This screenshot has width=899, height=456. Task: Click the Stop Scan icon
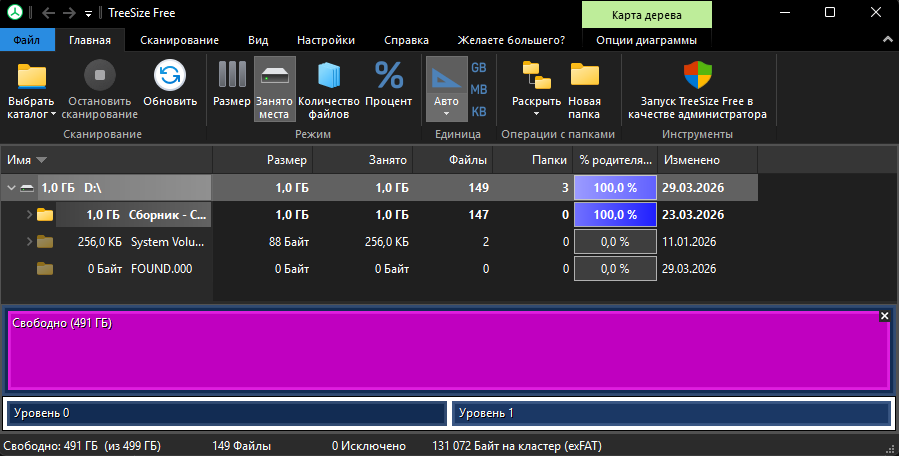tap(100, 75)
